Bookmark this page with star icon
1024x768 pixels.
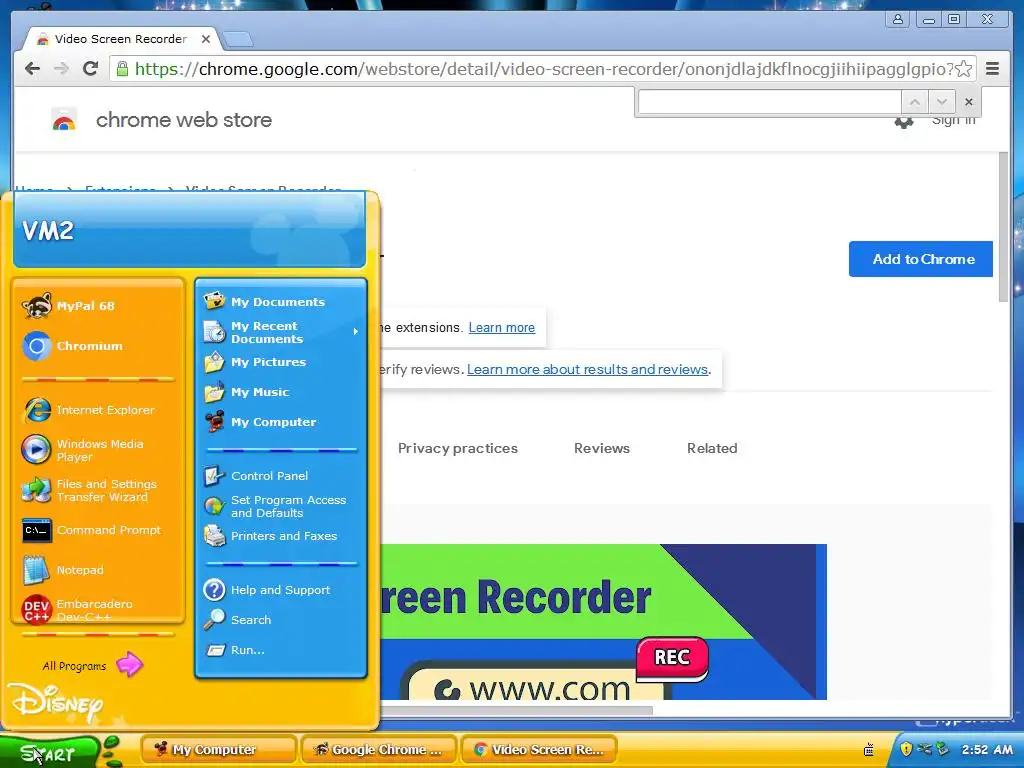click(963, 69)
